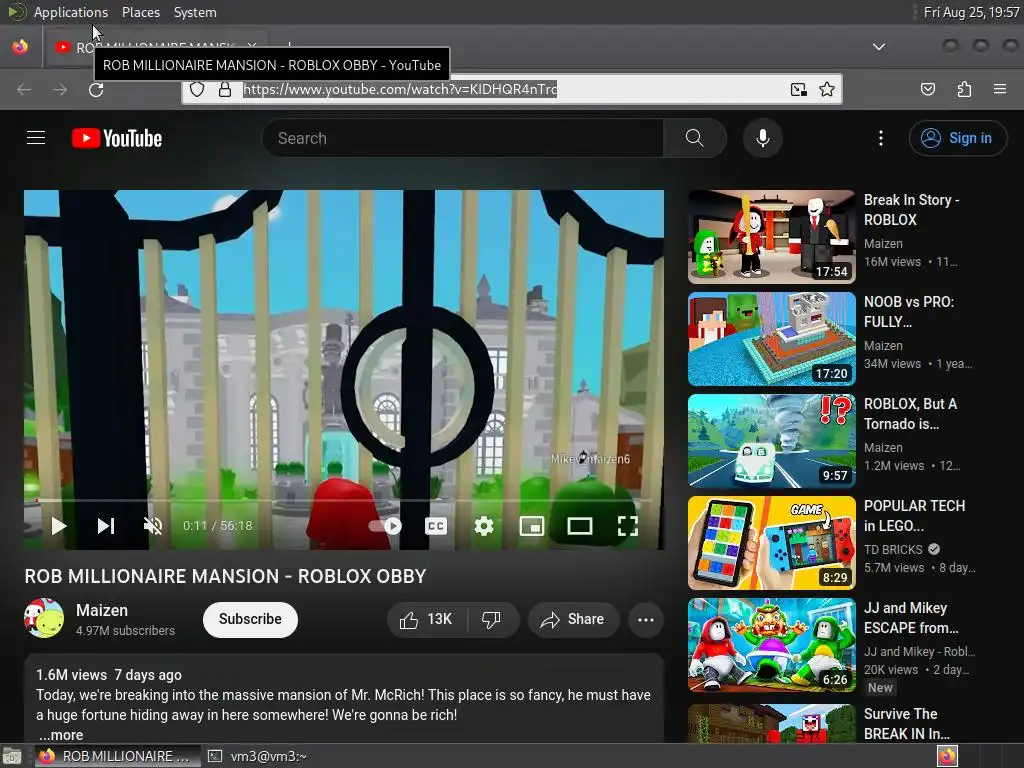
Task: Select the ROB MILLIONAIRE MANSION browser tab
Action: coord(157,47)
